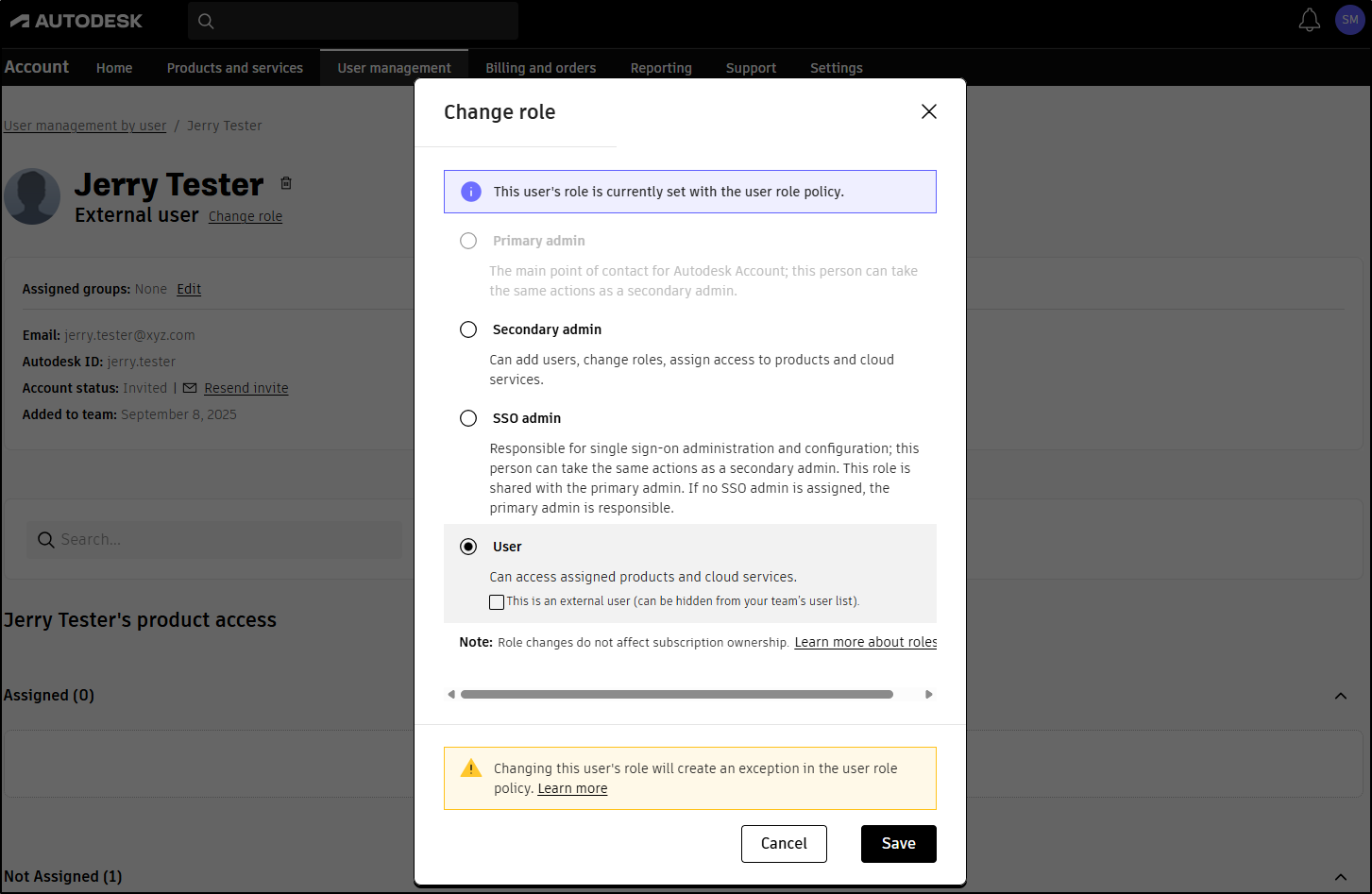Select the SSO admin radio button

click(x=468, y=418)
